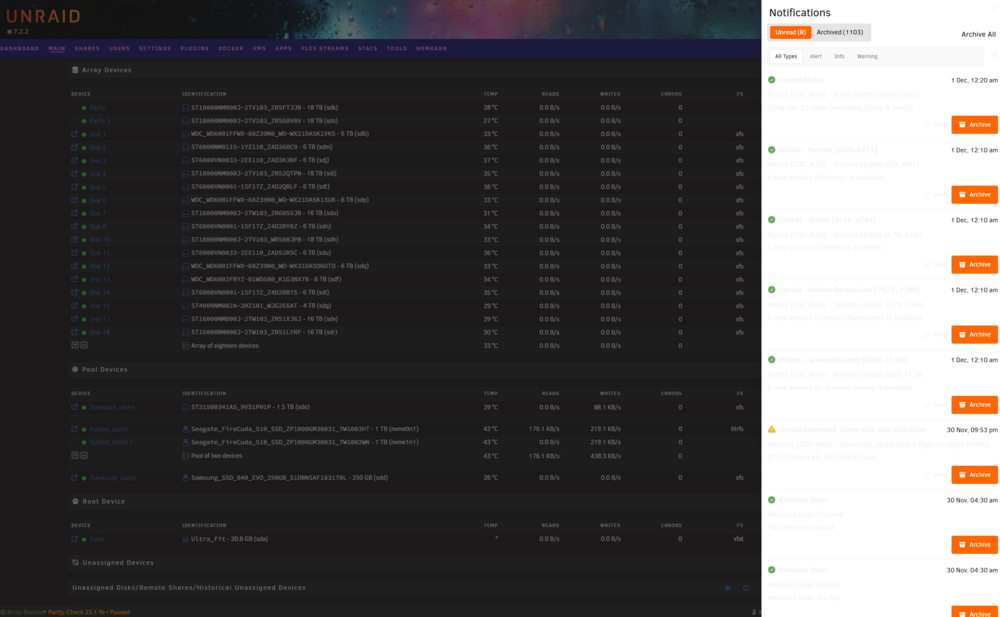Open Unassigned Devices settings gear icon
This screenshot has height=617, width=1000.
point(728,588)
